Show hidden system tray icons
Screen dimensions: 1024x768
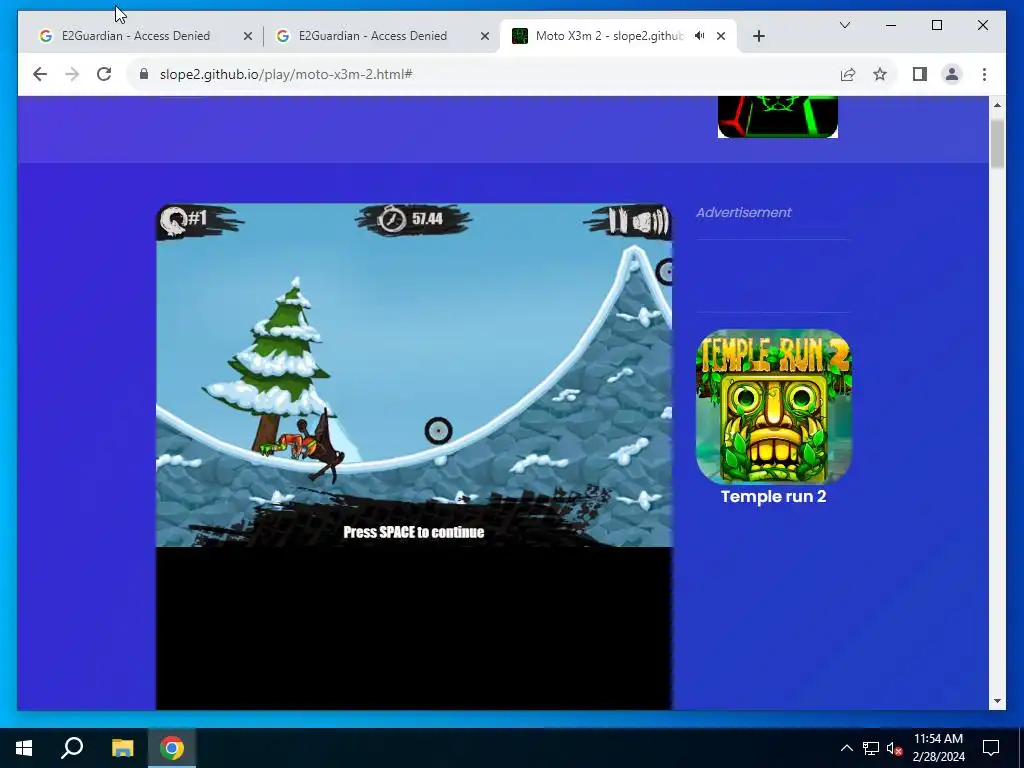pyautogui.click(x=846, y=748)
